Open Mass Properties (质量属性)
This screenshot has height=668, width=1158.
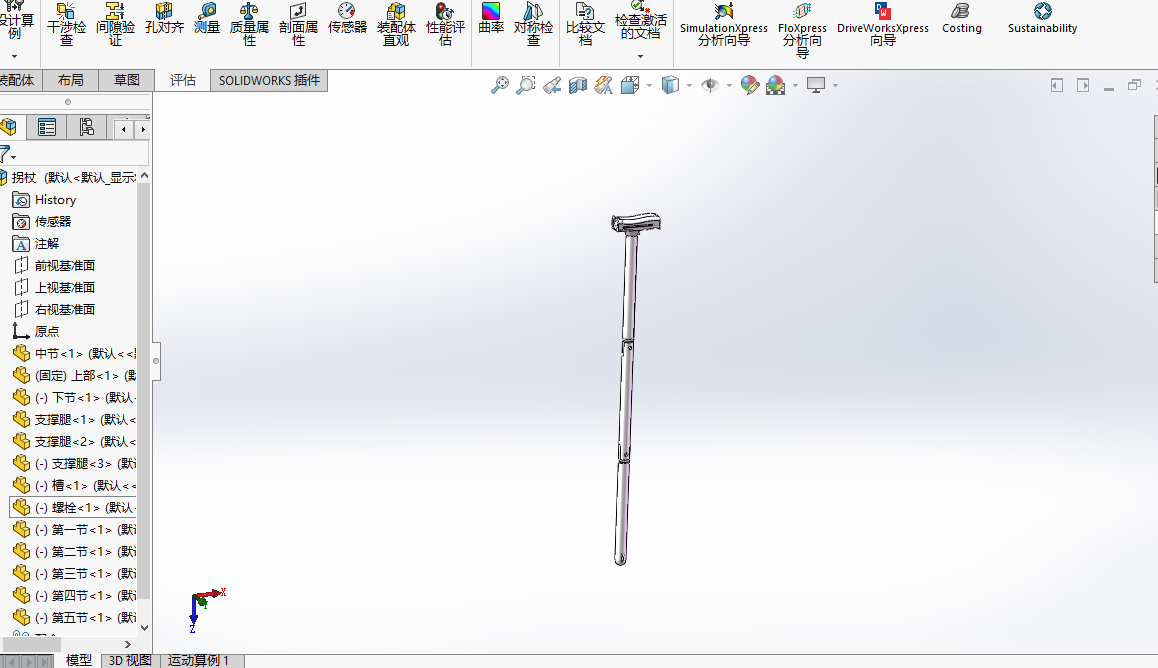coord(249,24)
